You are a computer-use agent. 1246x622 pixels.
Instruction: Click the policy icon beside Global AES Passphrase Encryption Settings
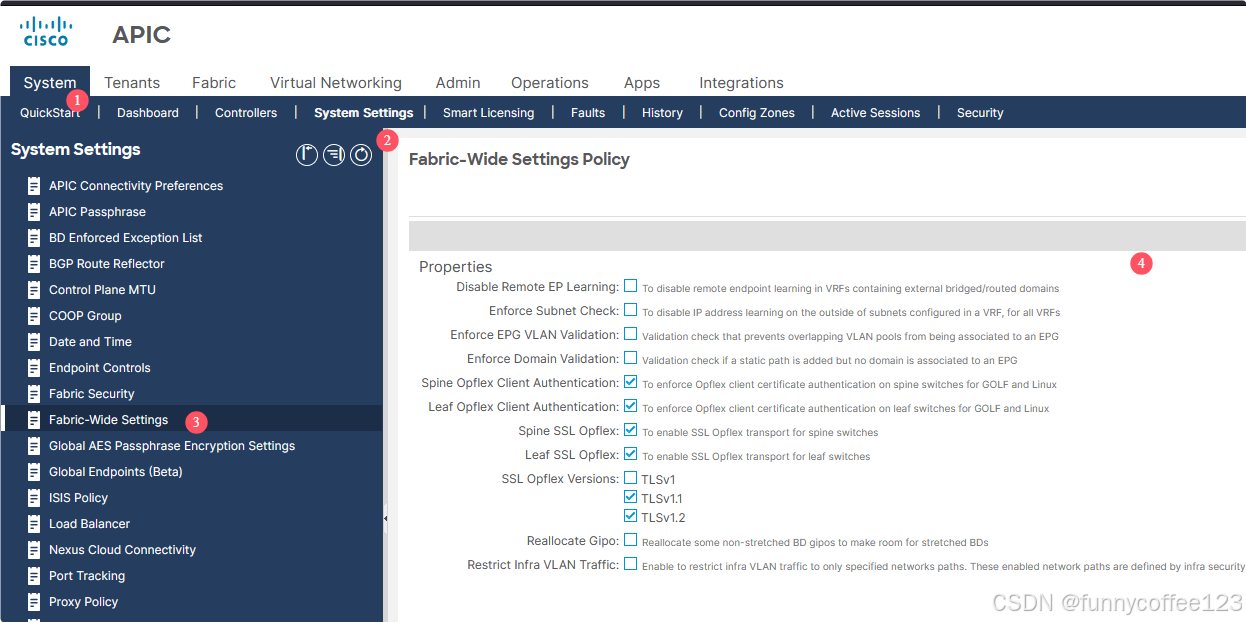click(x=34, y=446)
